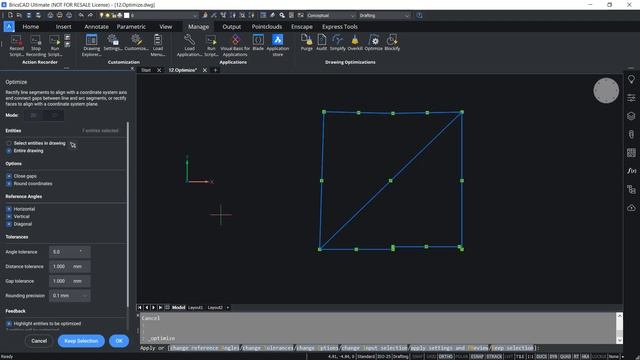This screenshot has width=640, height=360.
Task: Click the OK button
Action: click(119, 341)
